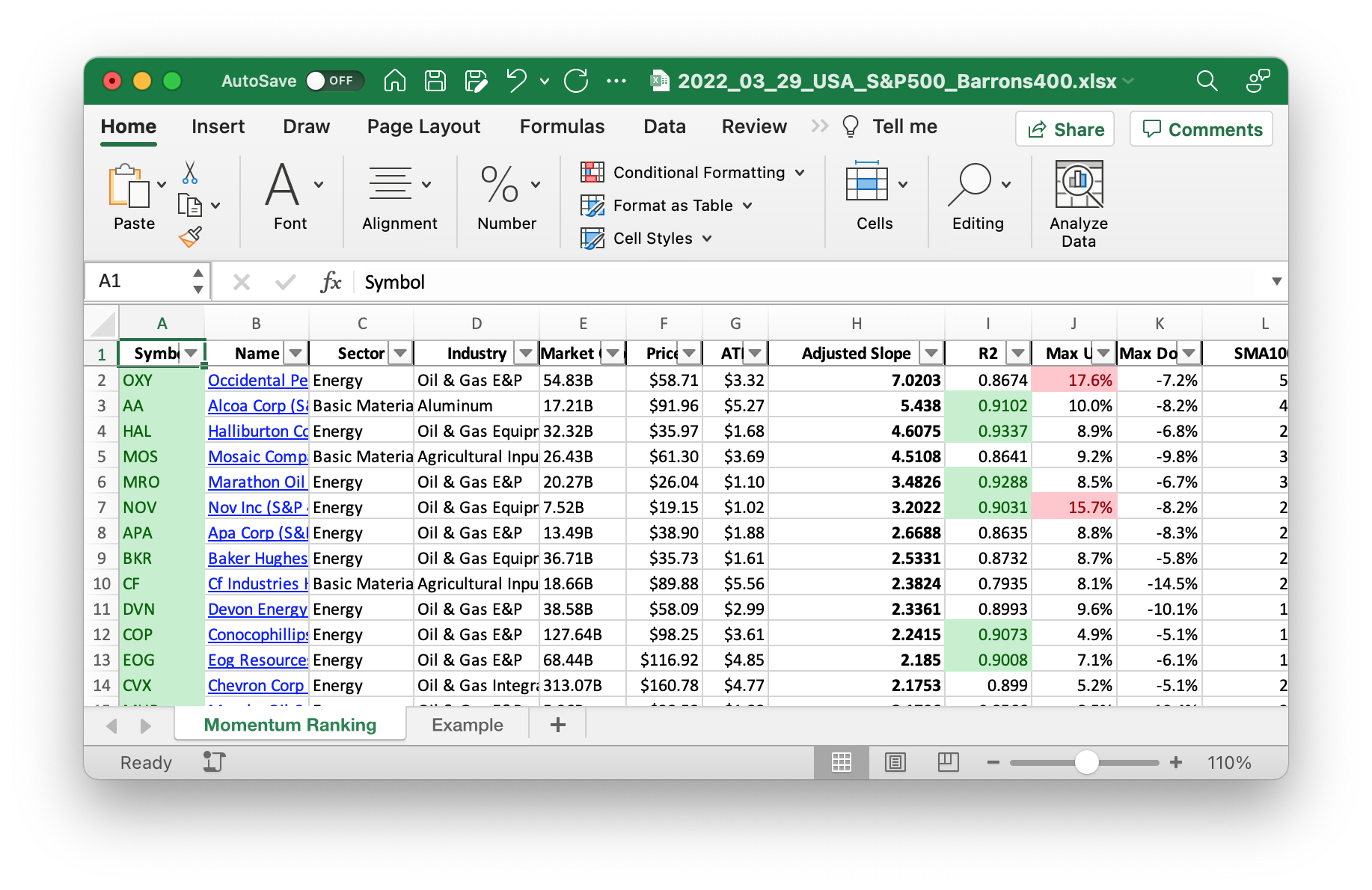Open the Adjusted Slope filter dropdown
This screenshot has width=1372, height=890.
pyautogui.click(x=931, y=353)
